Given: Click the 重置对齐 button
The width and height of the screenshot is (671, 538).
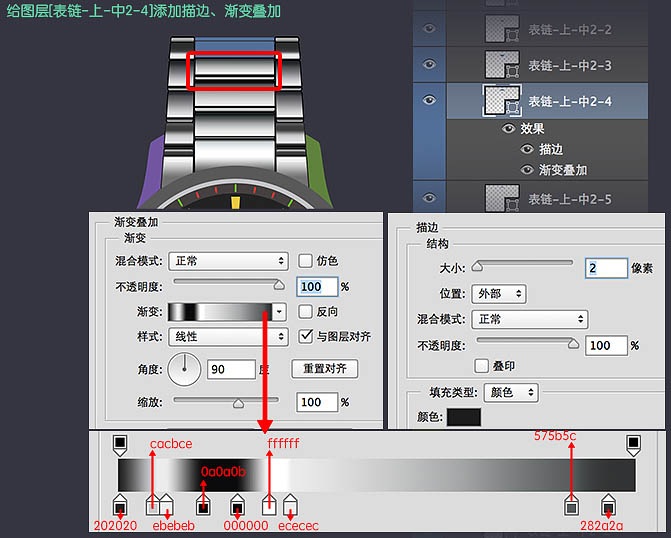Looking at the screenshot, I should [325, 369].
